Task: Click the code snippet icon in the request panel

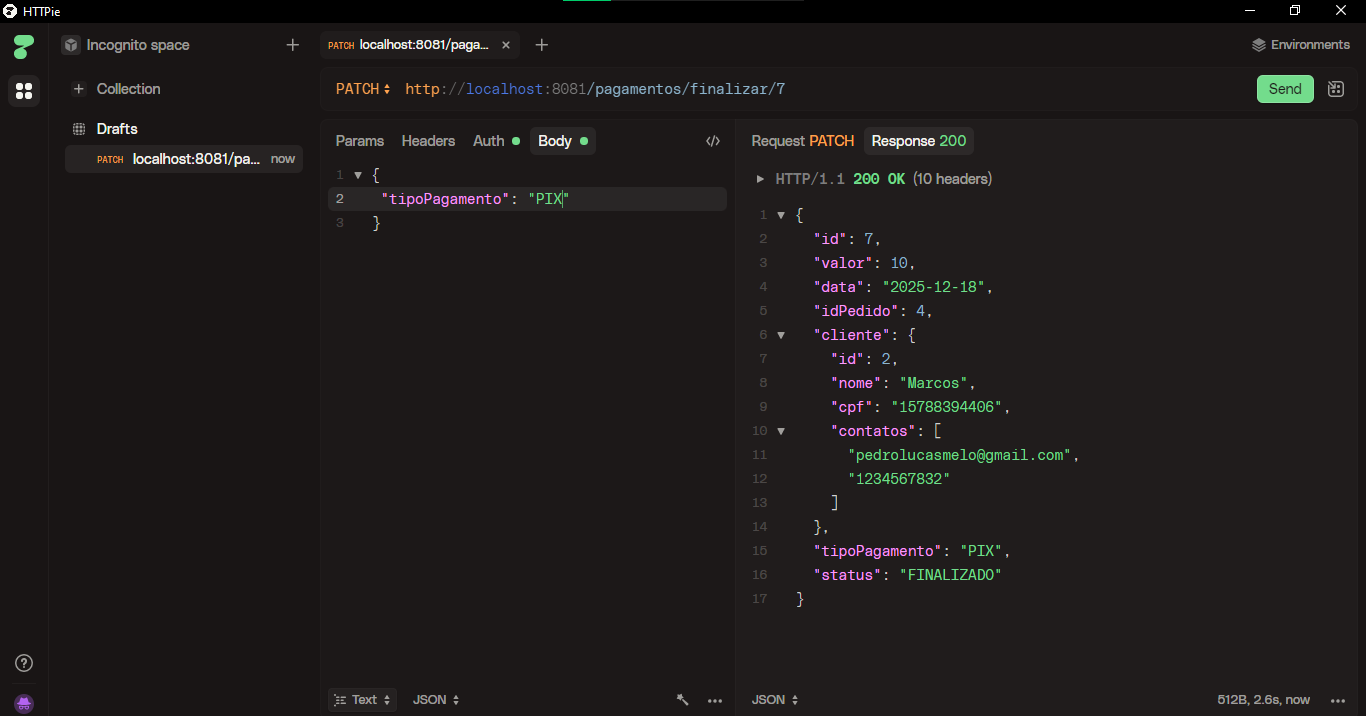Action: point(712,141)
